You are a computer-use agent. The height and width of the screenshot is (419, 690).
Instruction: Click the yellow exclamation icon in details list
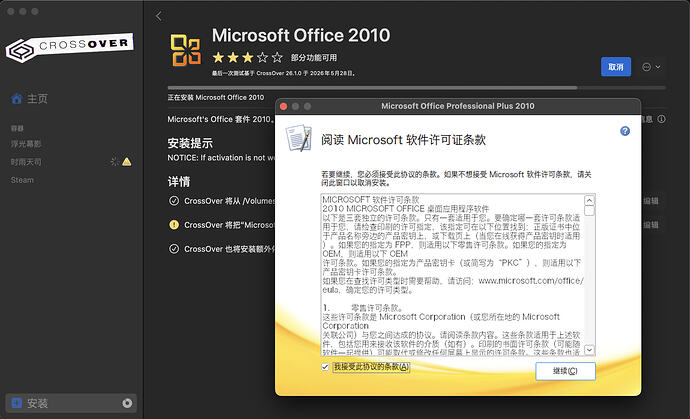coord(174,225)
